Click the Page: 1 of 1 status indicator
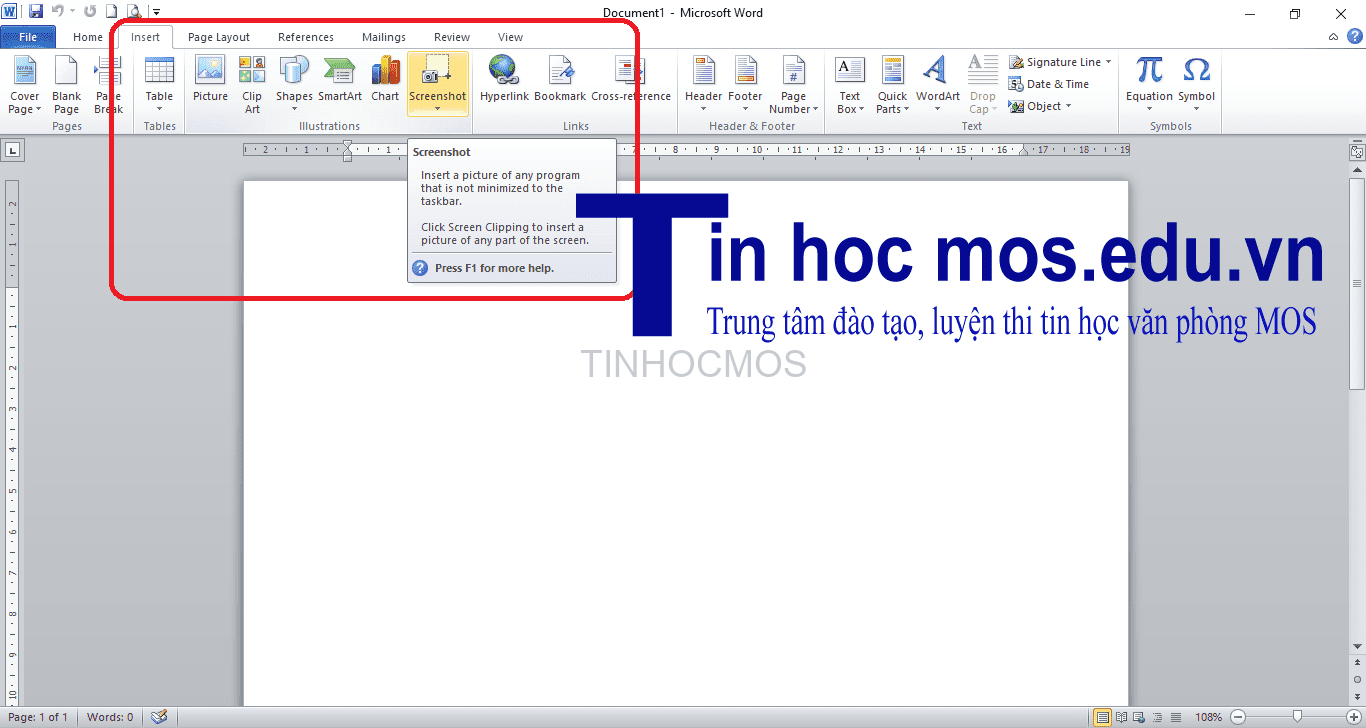This screenshot has height=728, width=1366. click(x=38, y=717)
